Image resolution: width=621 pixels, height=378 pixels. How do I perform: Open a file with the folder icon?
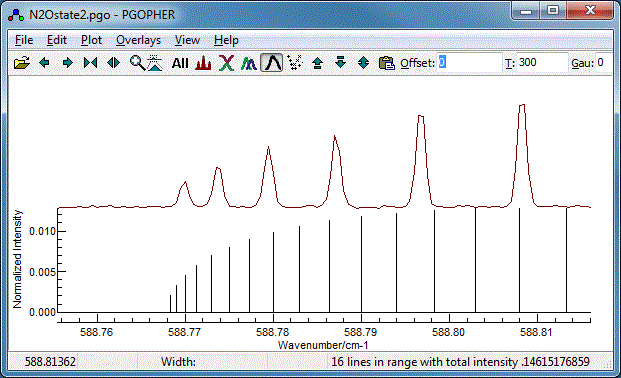[x=22, y=63]
